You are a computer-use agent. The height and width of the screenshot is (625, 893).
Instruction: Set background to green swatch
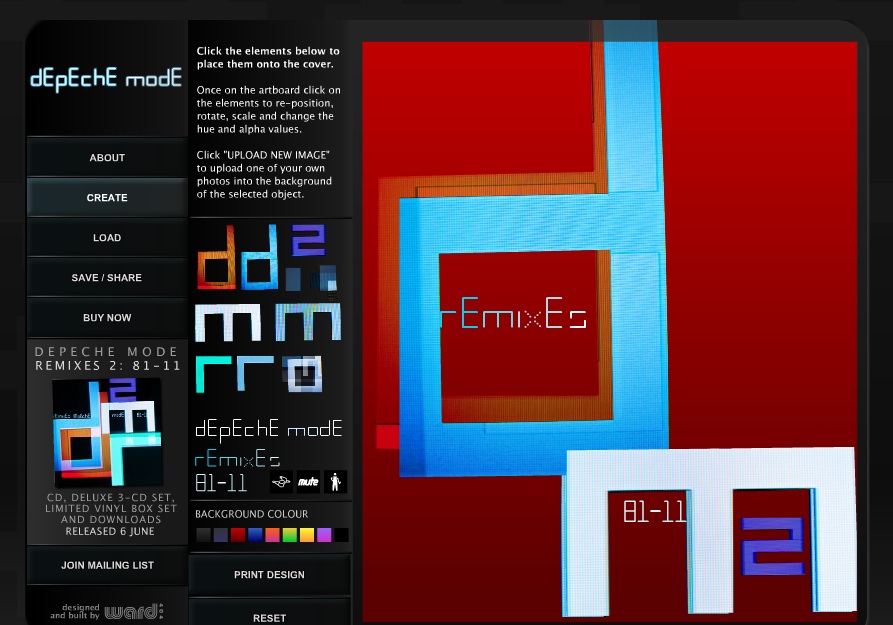(x=290, y=534)
